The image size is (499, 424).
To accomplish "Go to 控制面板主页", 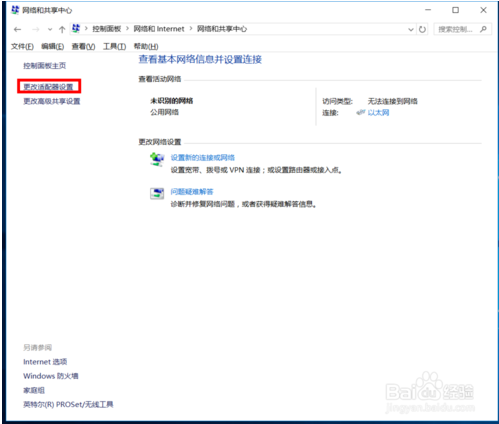I will 45,66.
